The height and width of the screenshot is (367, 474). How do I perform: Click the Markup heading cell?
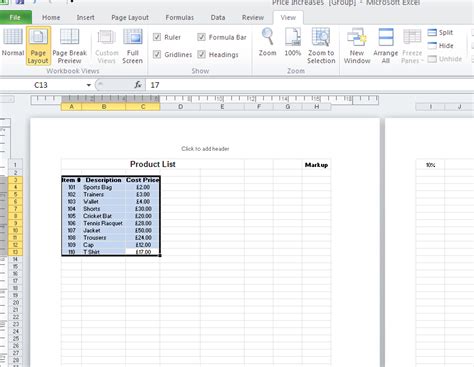click(x=317, y=165)
